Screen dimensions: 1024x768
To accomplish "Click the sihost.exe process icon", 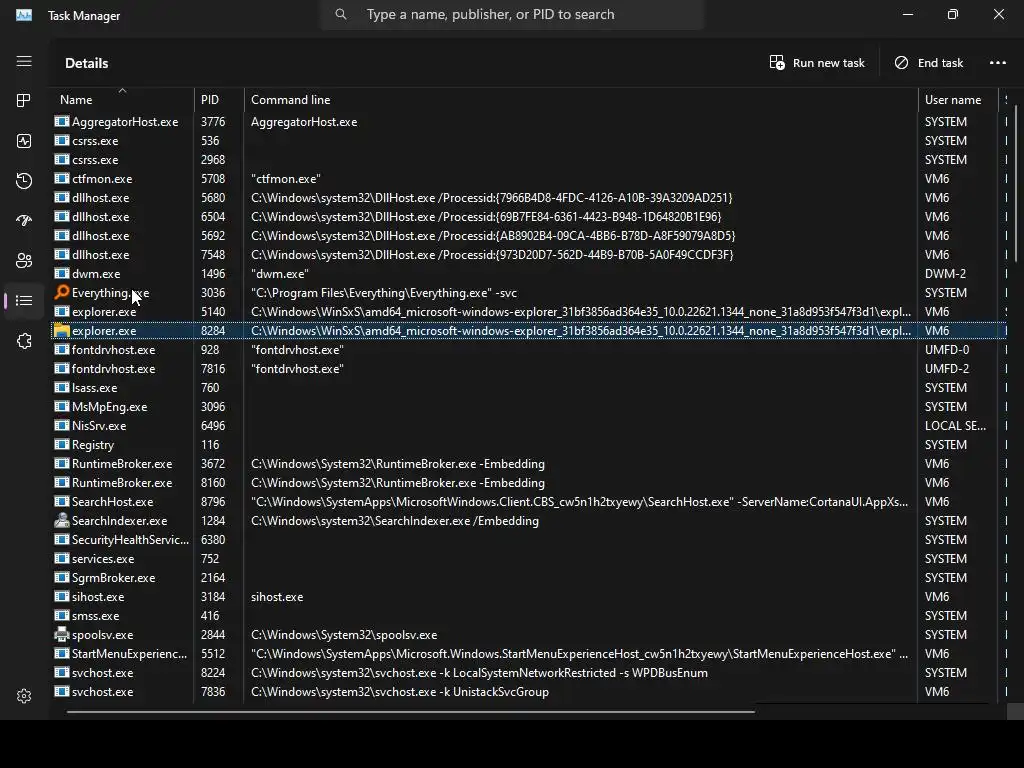I will tap(61, 596).
